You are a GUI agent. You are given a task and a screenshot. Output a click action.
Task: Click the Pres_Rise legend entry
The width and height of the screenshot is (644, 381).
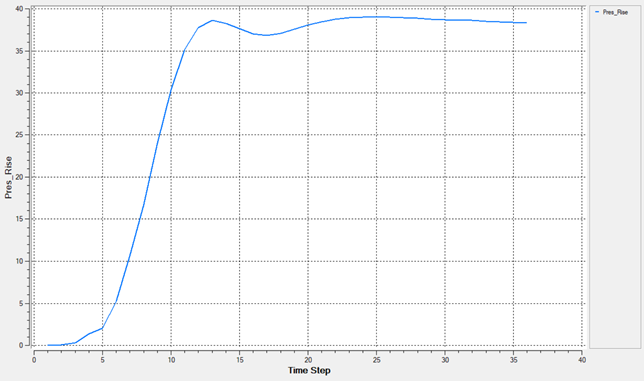[612, 12]
